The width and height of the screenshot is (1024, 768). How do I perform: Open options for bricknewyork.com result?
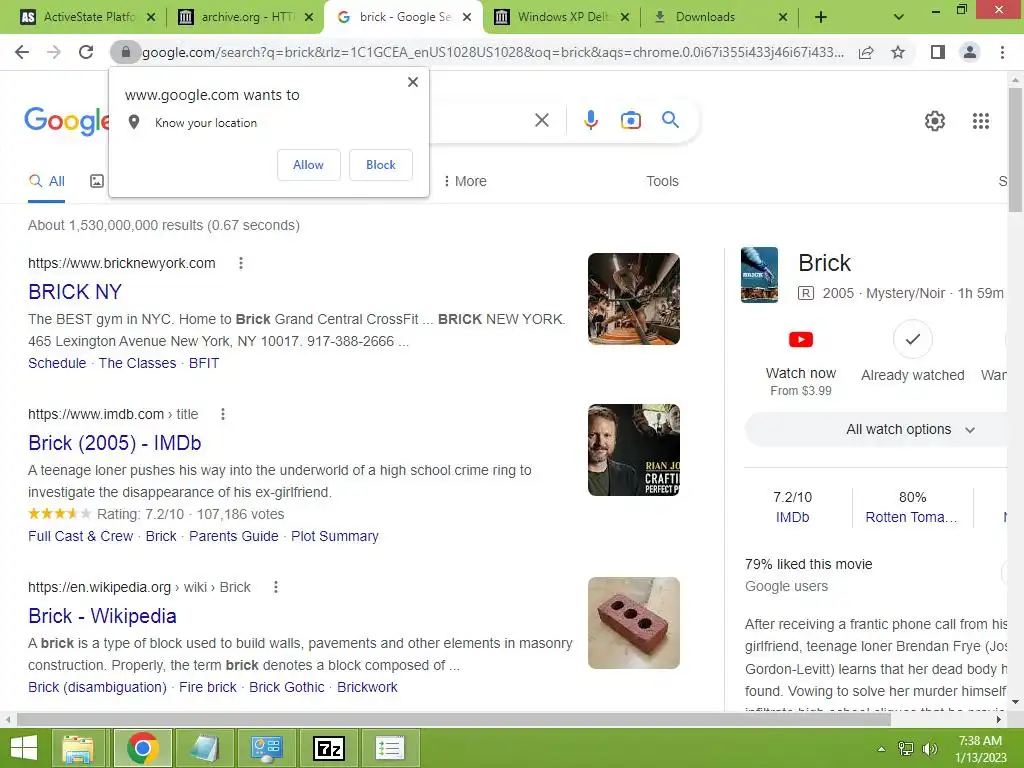tap(241, 263)
